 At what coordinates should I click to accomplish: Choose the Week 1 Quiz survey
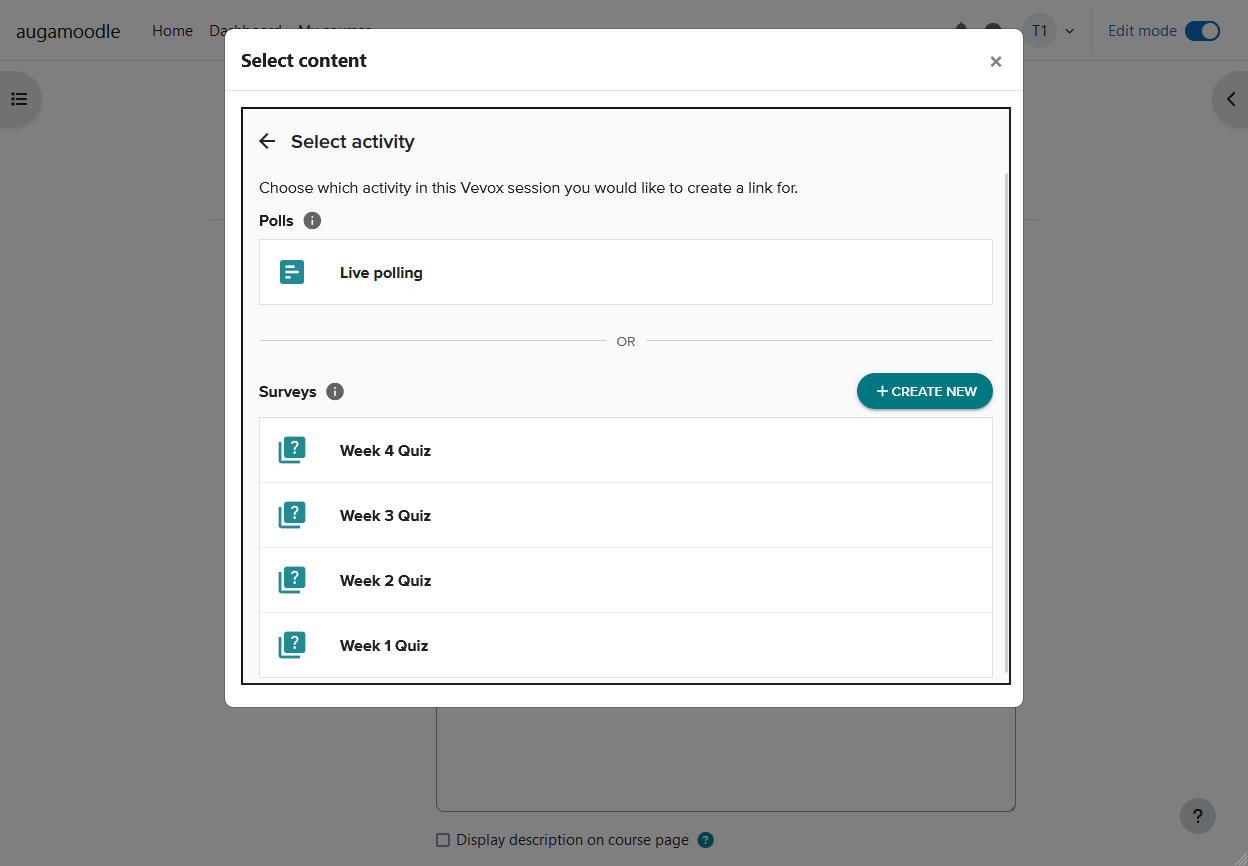click(384, 646)
